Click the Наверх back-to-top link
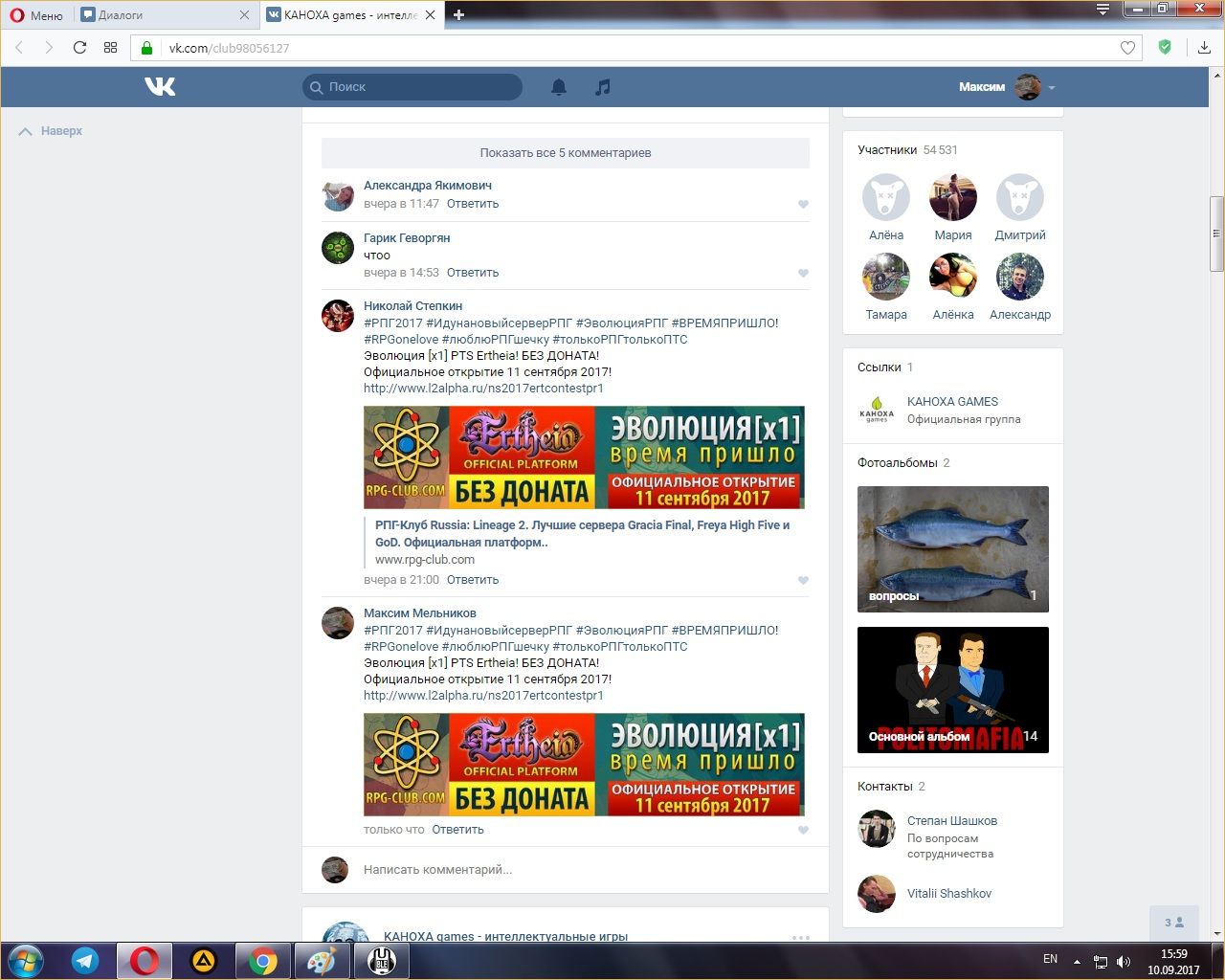 (51, 131)
